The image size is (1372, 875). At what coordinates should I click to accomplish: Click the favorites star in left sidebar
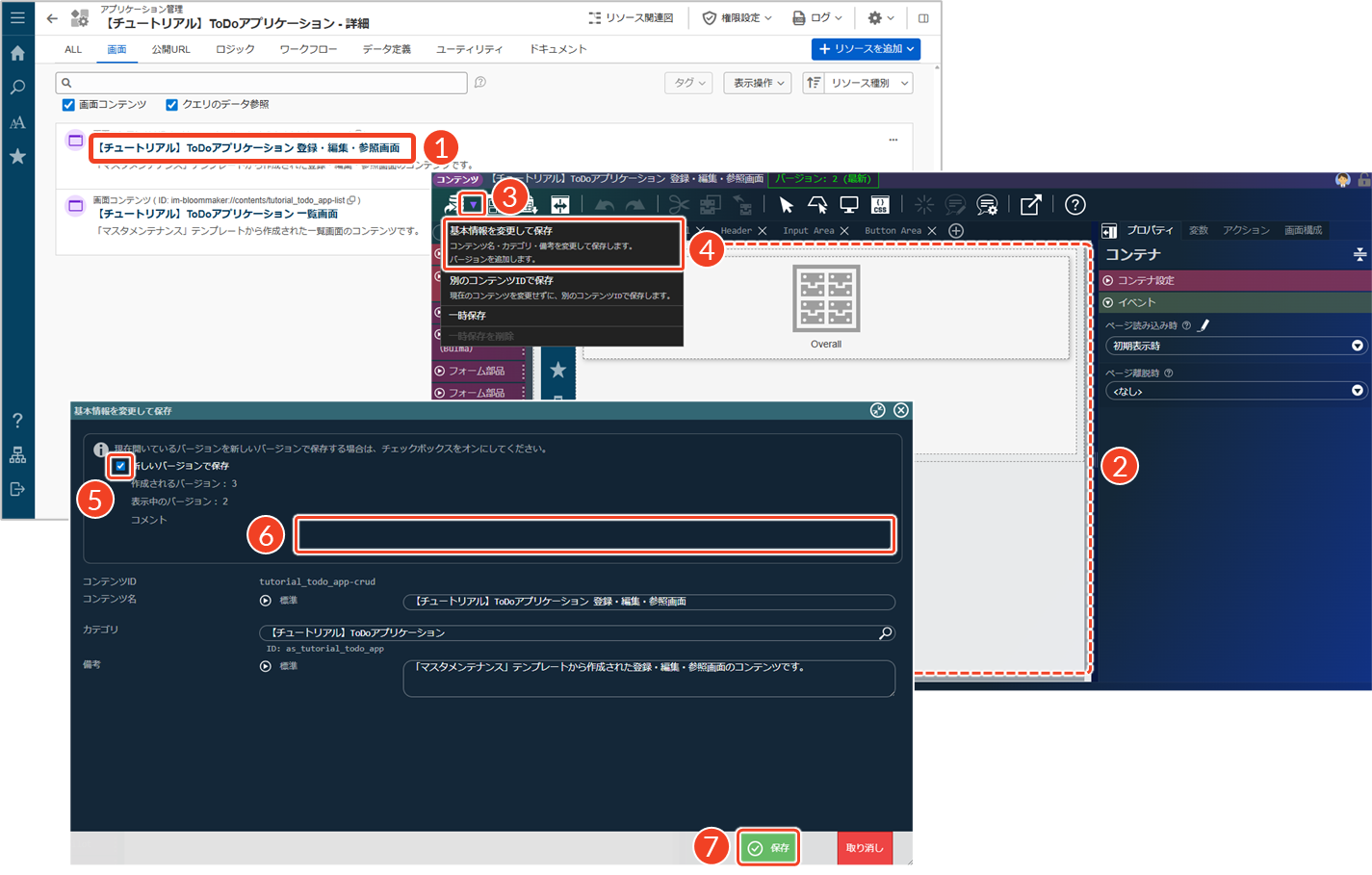pyautogui.click(x=17, y=156)
